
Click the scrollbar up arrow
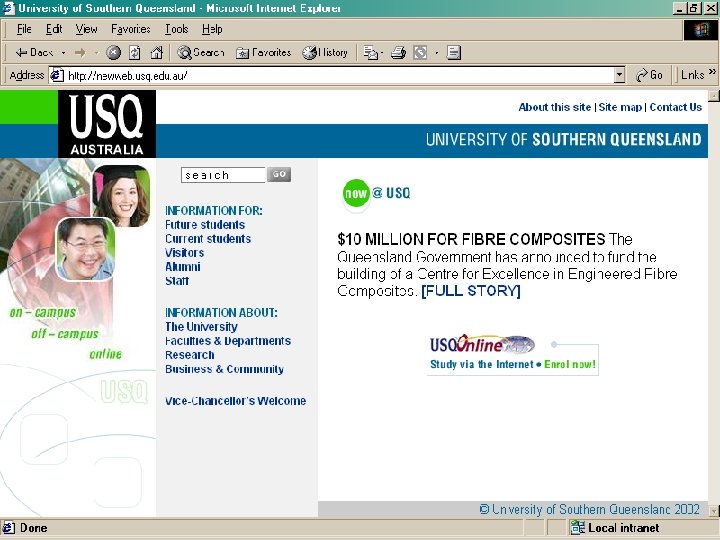tap(714, 96)
